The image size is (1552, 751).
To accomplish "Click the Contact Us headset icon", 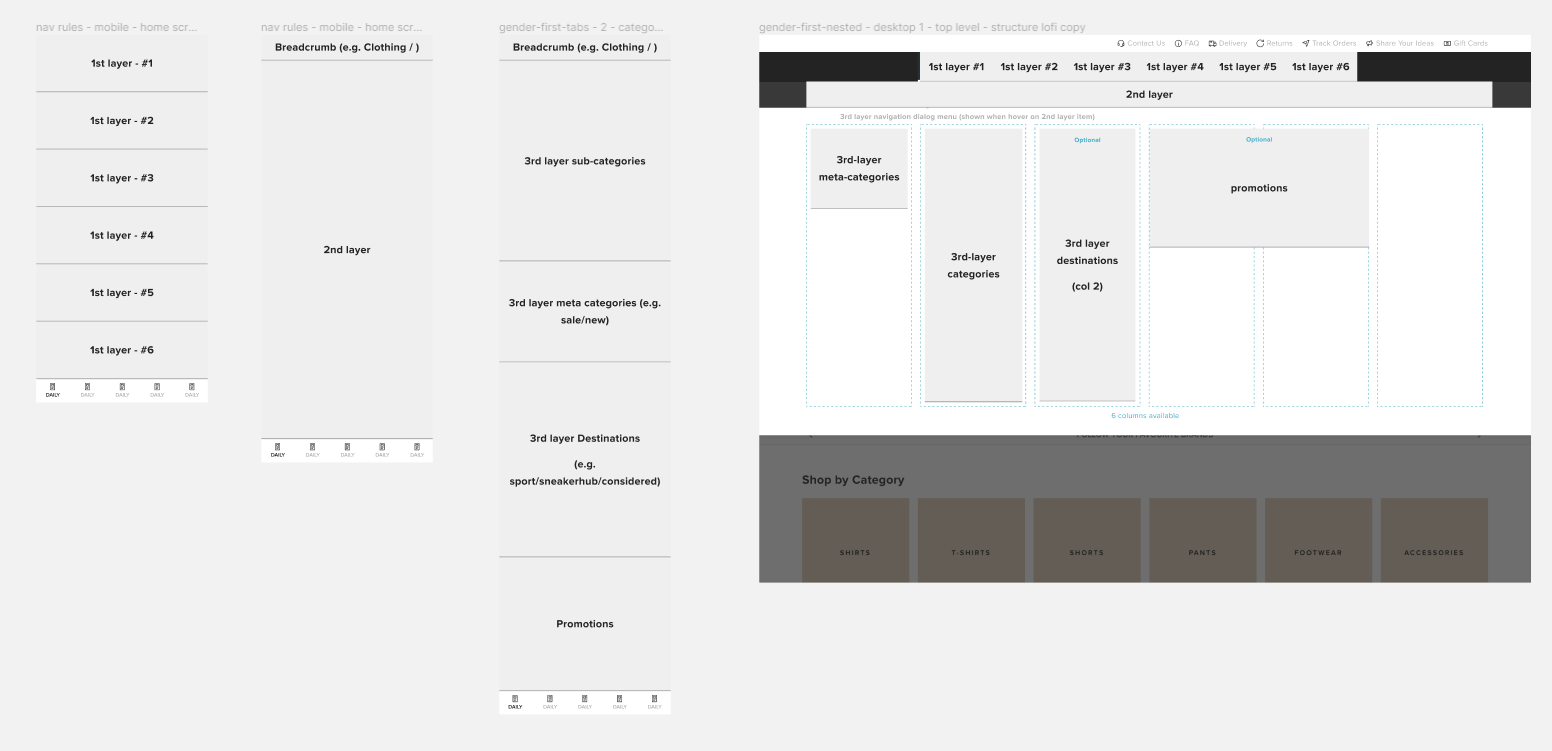I will [x=1120, y=43].
